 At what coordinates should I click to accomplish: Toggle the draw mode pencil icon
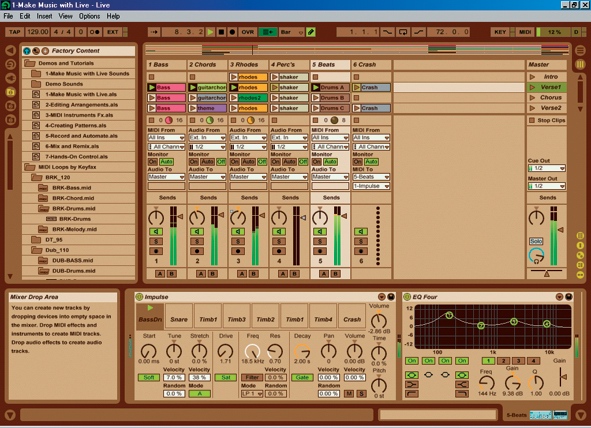pyautogui.click(x=311, y=32)
